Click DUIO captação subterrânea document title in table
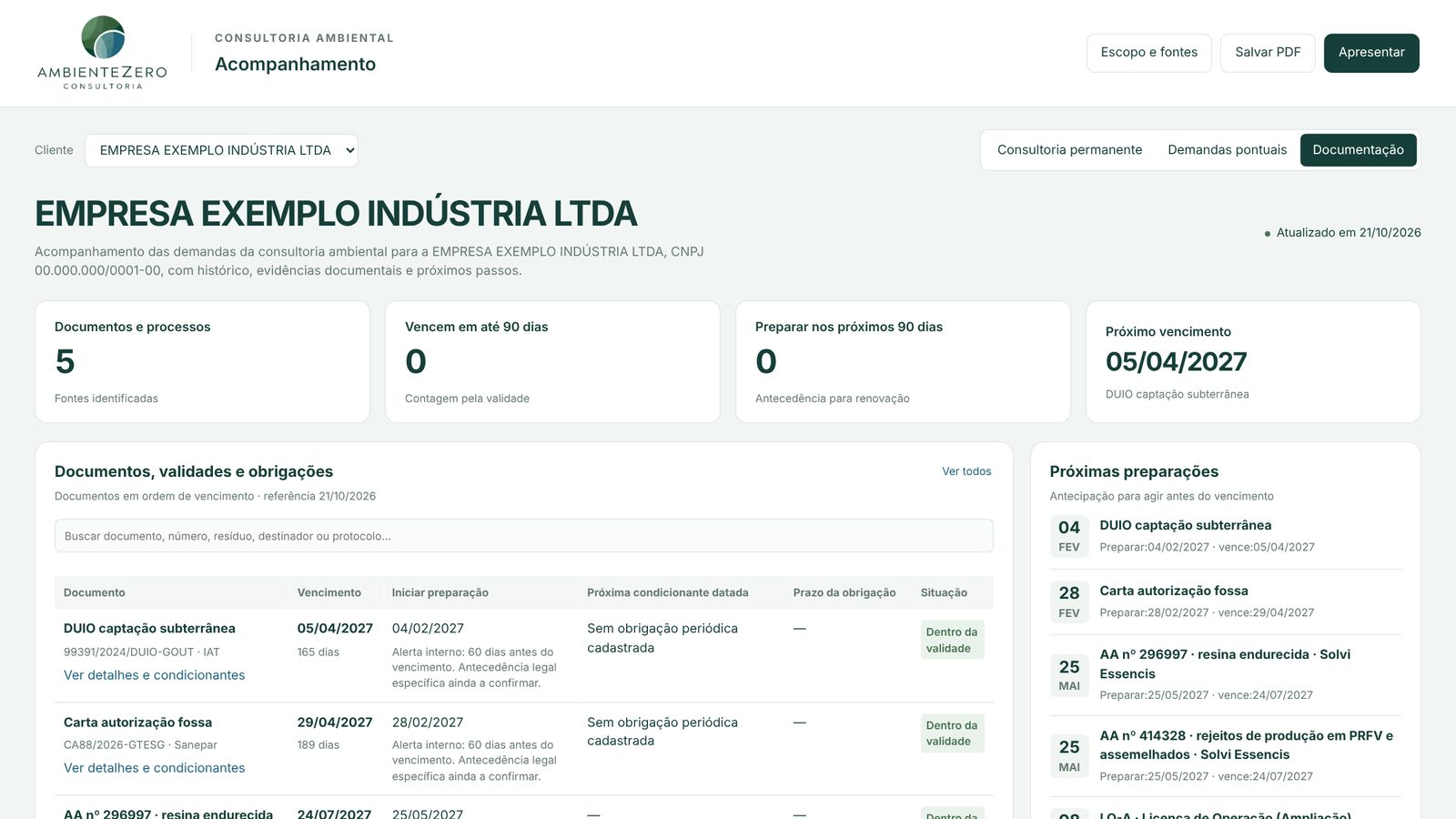 click(x=149, y=629)
